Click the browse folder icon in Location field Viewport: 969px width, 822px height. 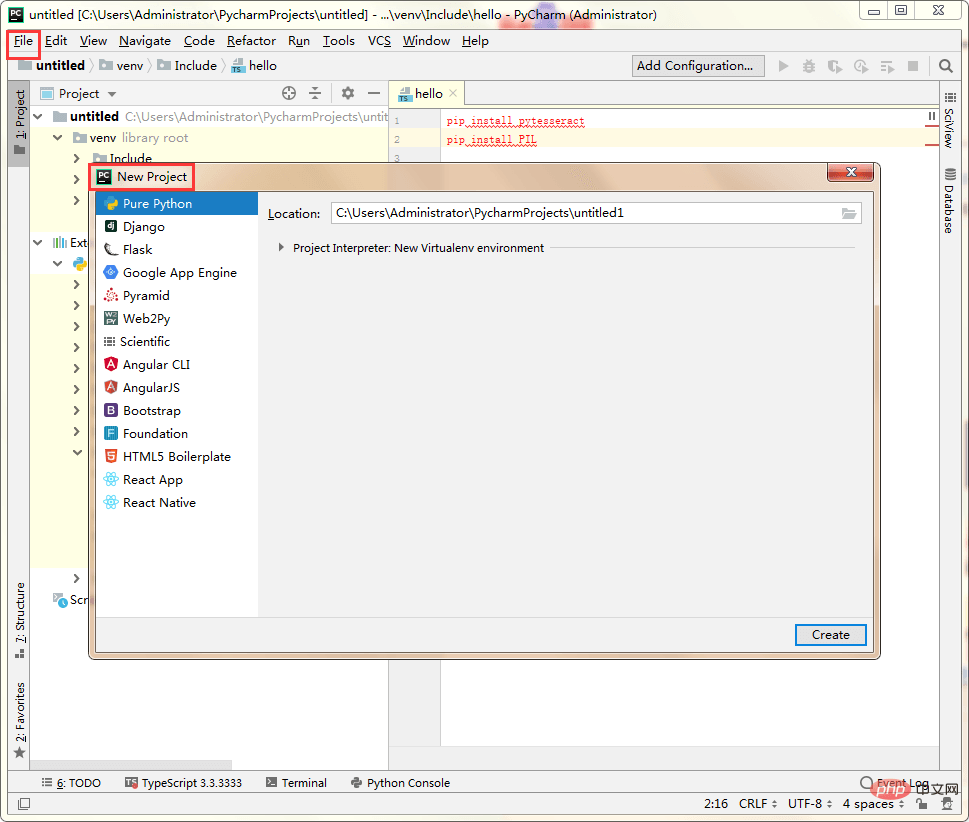point(849,213)
